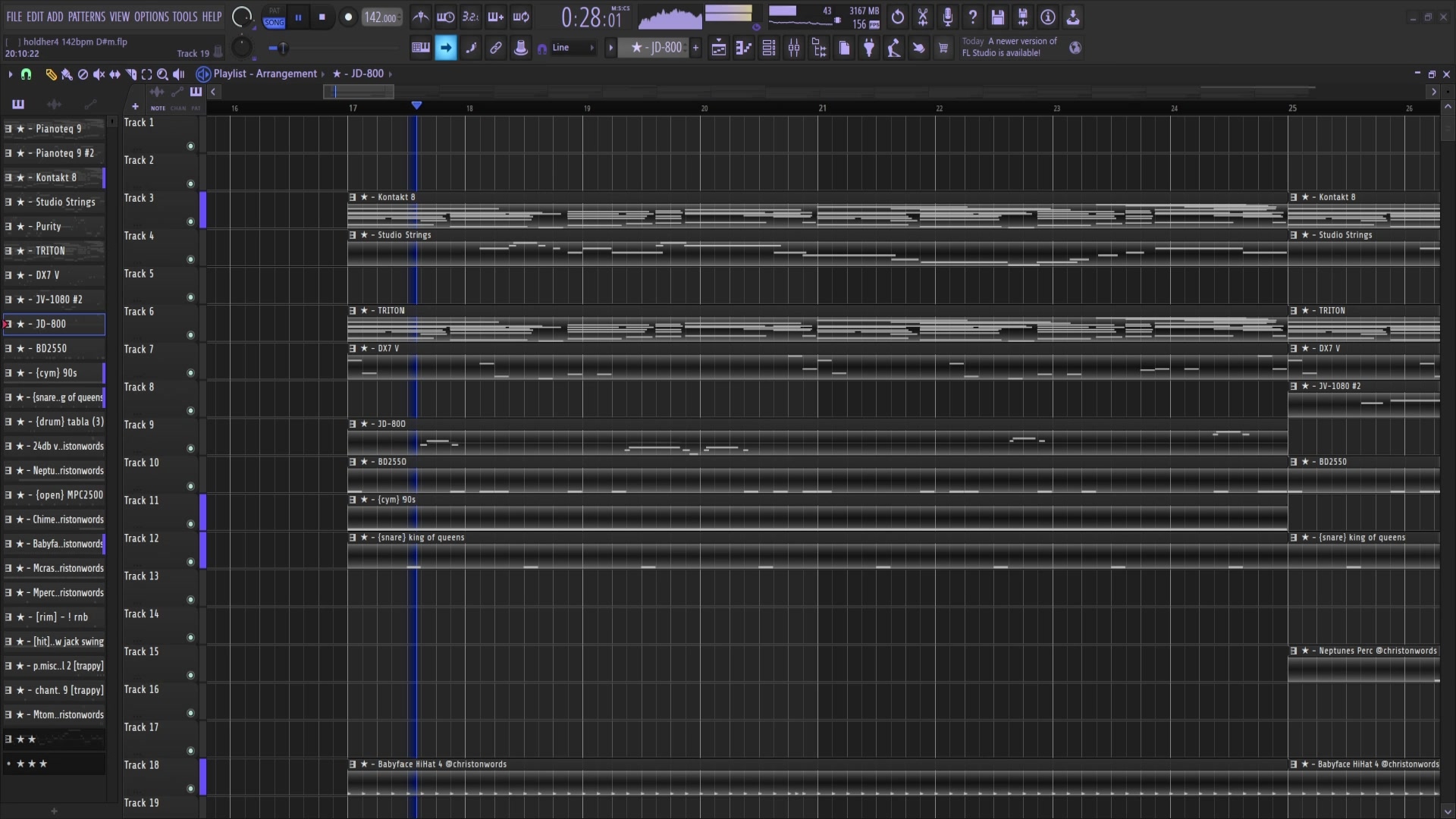Toggle wait for input before recording

(446, 17)
